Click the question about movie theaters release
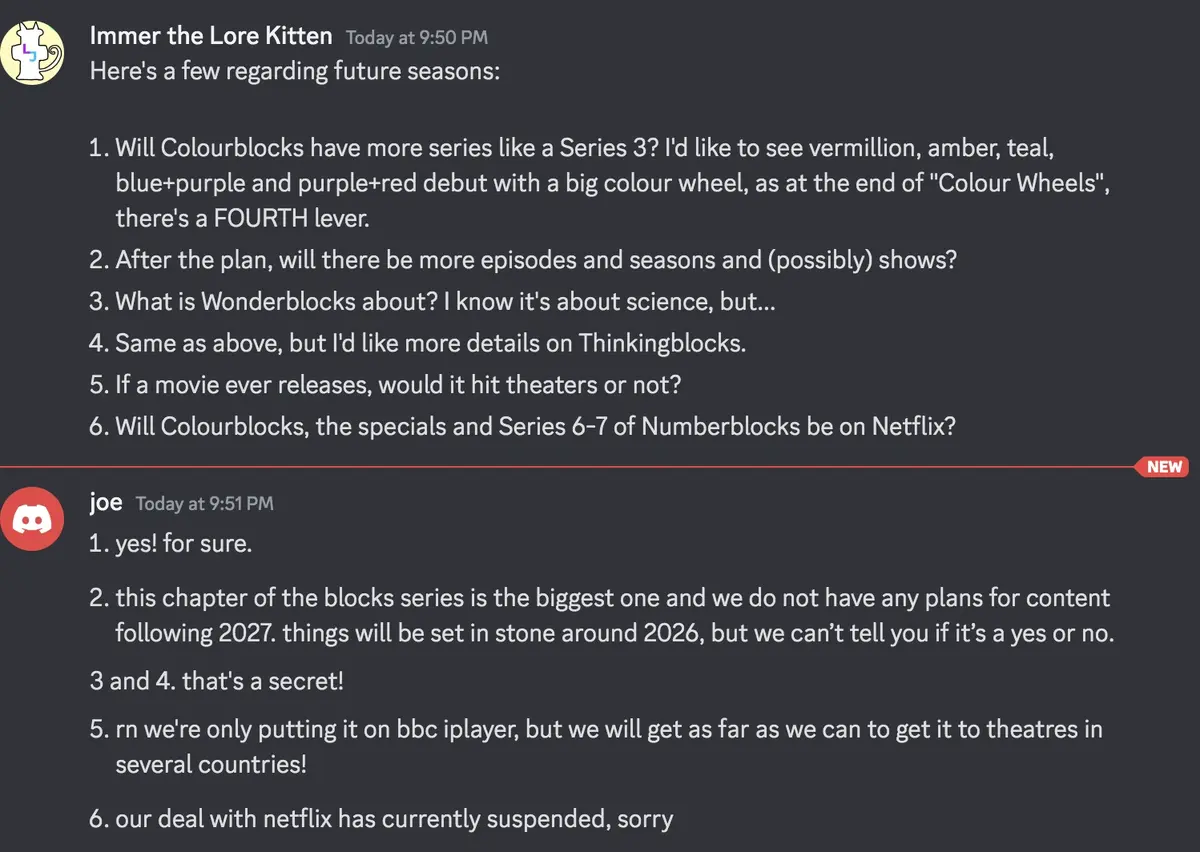The image size is (1200, 852). 395,384
